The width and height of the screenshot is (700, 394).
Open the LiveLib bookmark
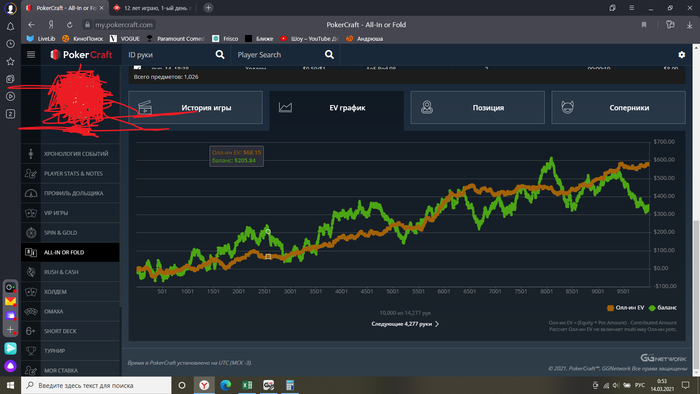coord(41,39)
